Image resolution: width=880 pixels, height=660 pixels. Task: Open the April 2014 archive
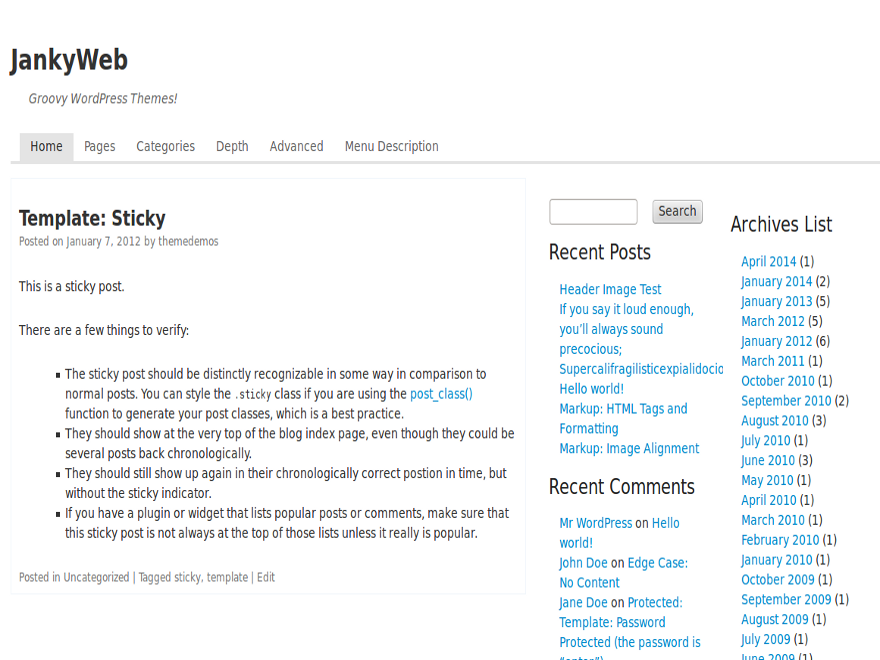point(768,262)
